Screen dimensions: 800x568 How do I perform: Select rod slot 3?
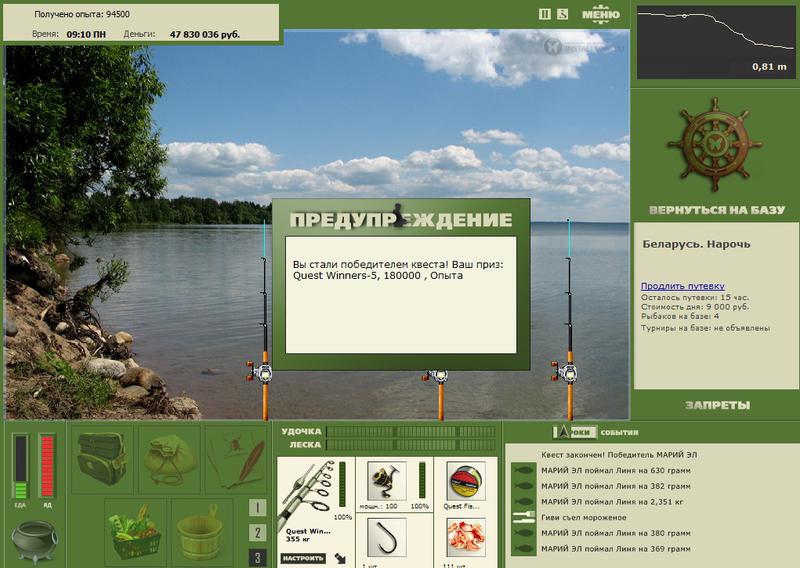click(x=257, y=558)
